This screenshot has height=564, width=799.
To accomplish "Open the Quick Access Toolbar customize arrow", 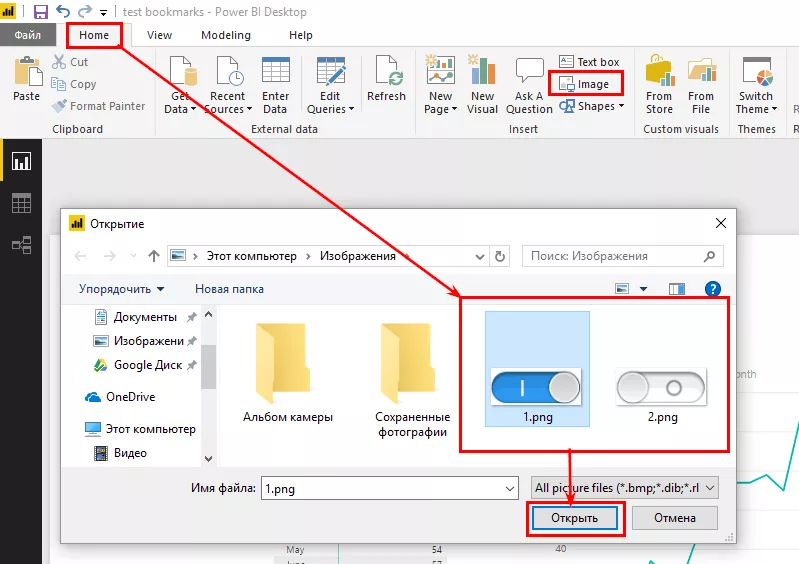I will [103, 13].
